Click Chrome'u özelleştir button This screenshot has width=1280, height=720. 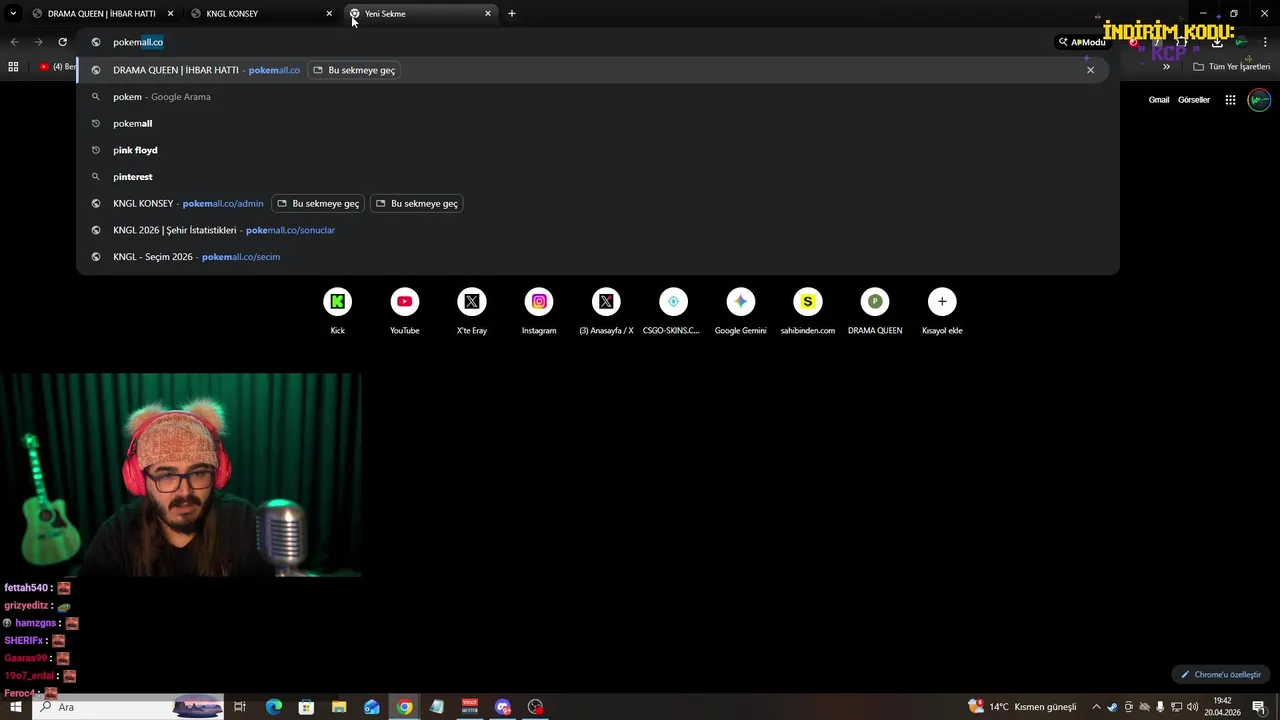click(1220, 675)
